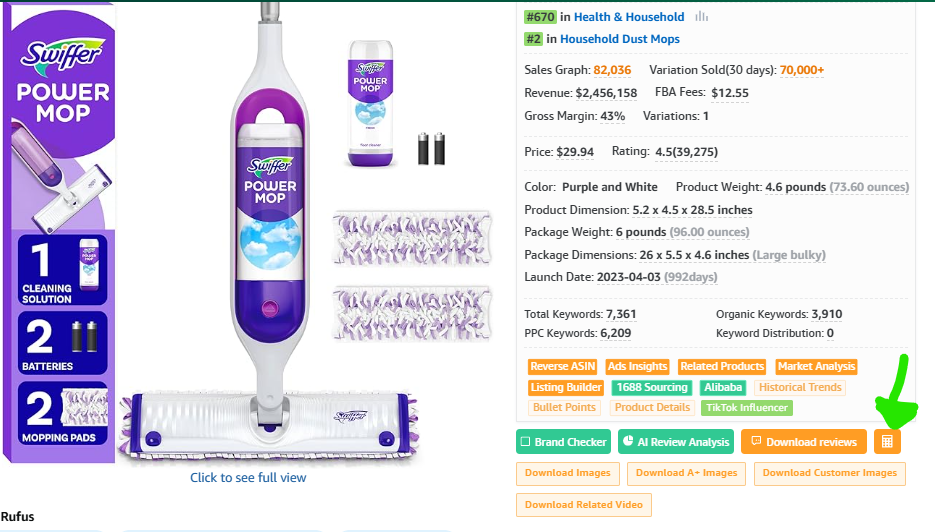Click the bar chart icon beside Health & Household
935x532 pixels.
[701, 17]
